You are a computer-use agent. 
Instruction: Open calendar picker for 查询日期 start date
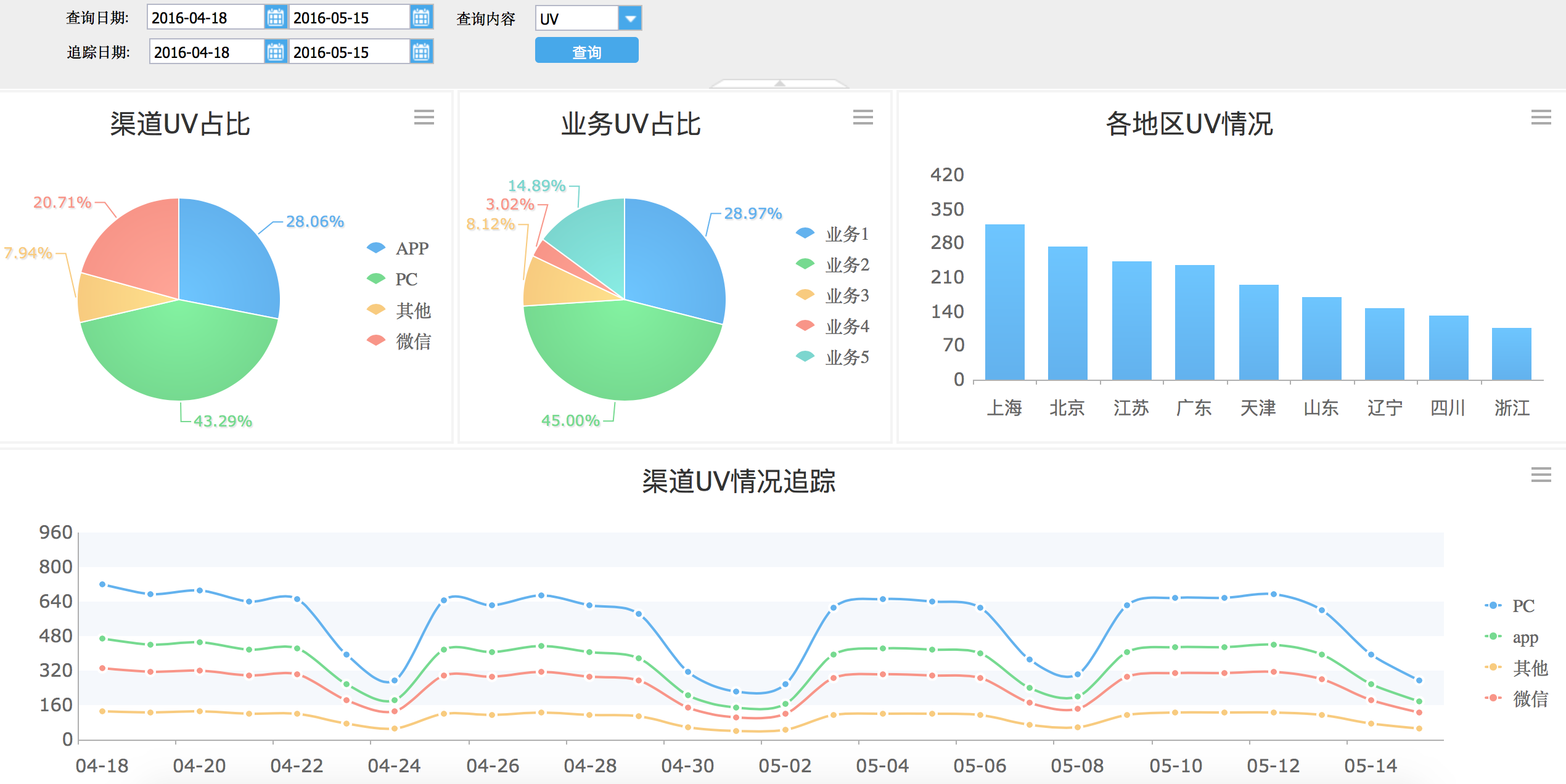tap(276, 17)
